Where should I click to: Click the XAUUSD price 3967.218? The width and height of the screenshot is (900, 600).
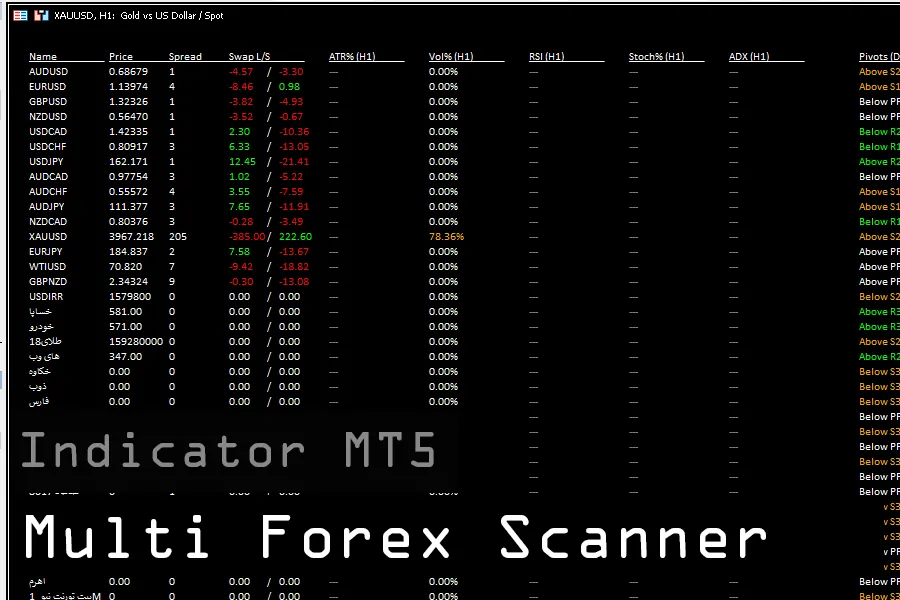(x=131, y=237)
